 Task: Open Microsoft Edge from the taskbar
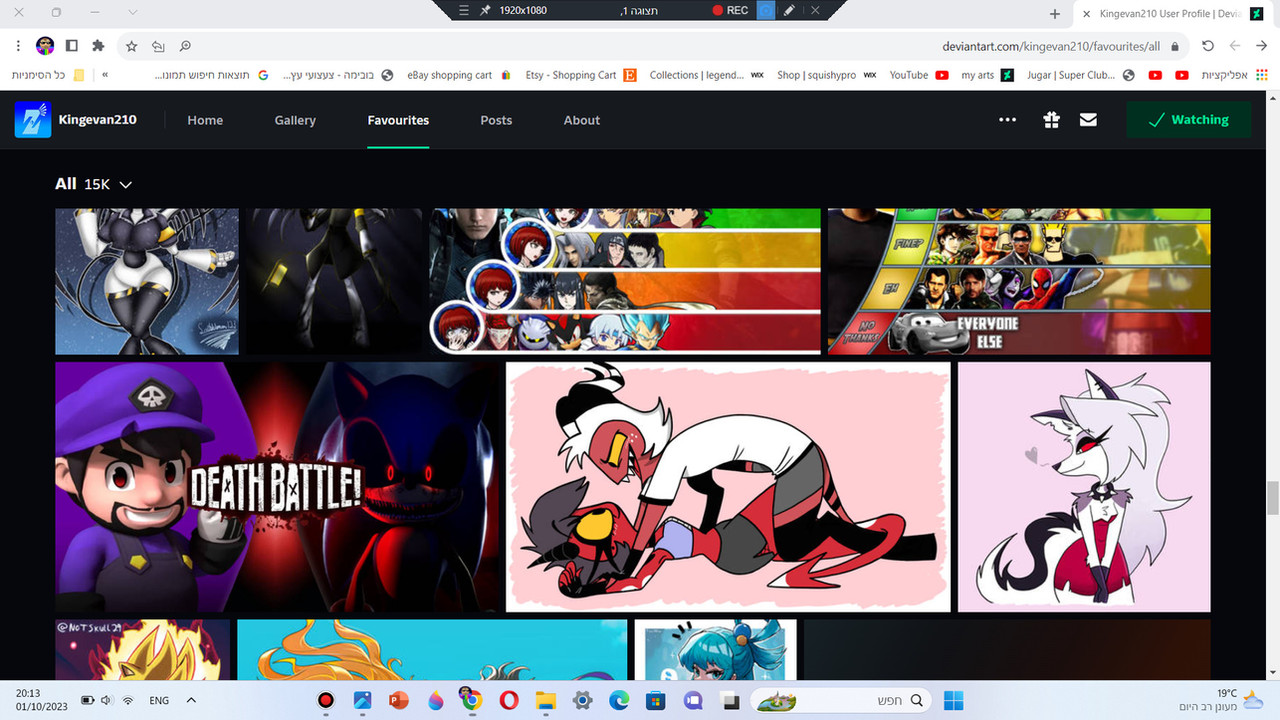coord(619,700)
